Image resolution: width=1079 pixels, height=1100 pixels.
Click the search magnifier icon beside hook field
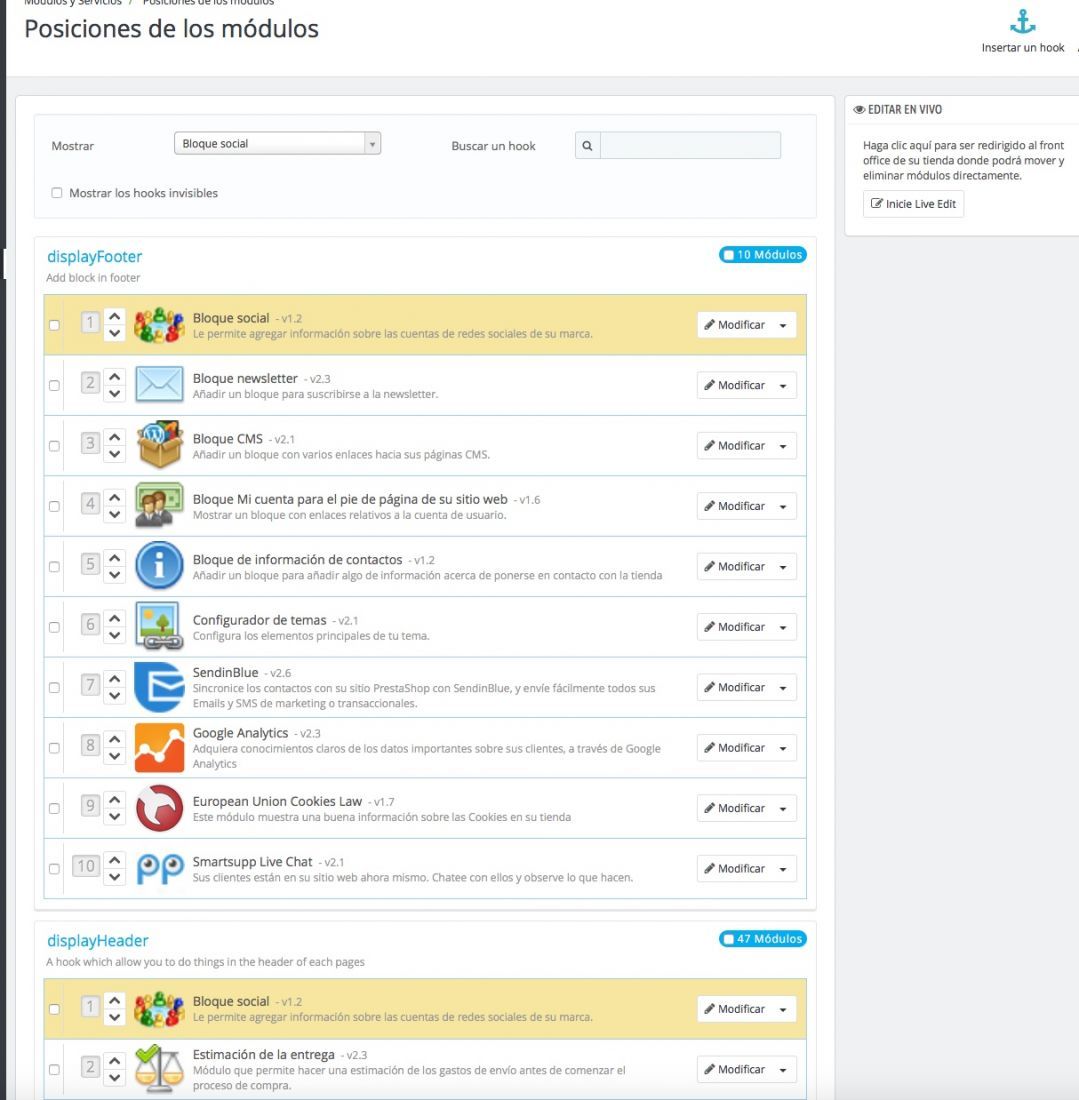tap(587, 146)
